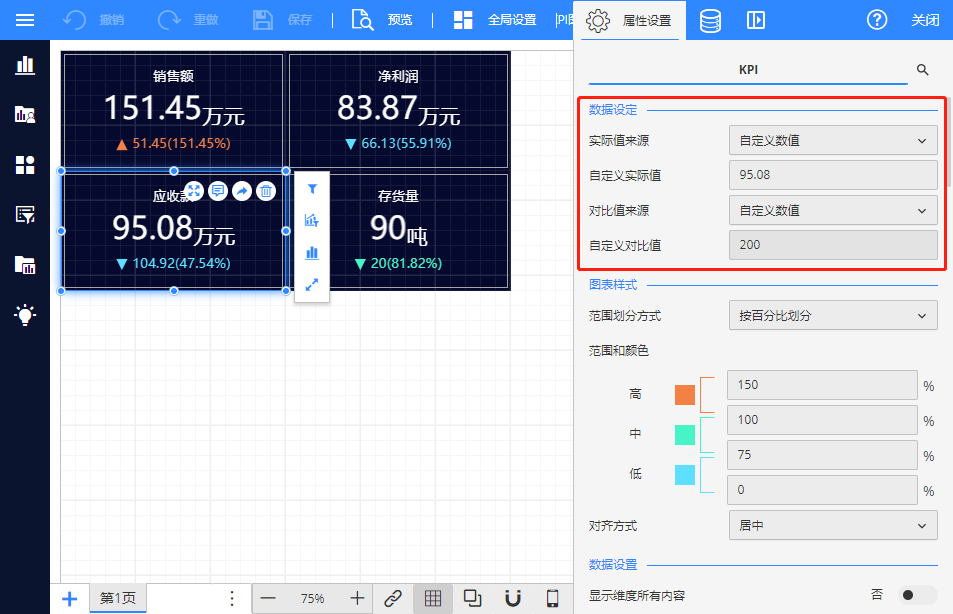Toggle the grid display button in bottom bar
Viewport: 953px width, 614px height.
(433, 598)
